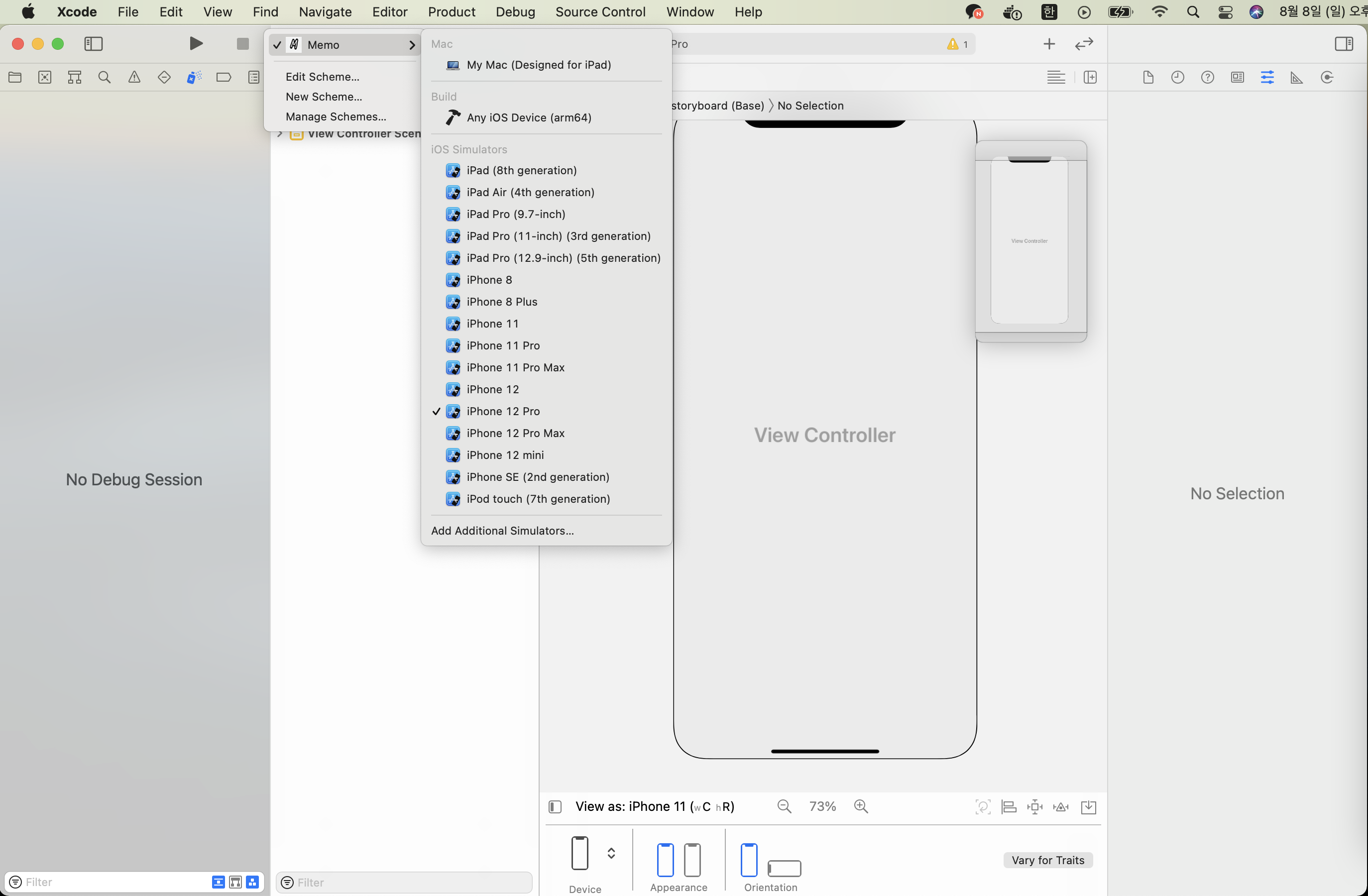
Task: Click the zoom in magnifier button
Action: pyautogui.click(x=860, y=807)
